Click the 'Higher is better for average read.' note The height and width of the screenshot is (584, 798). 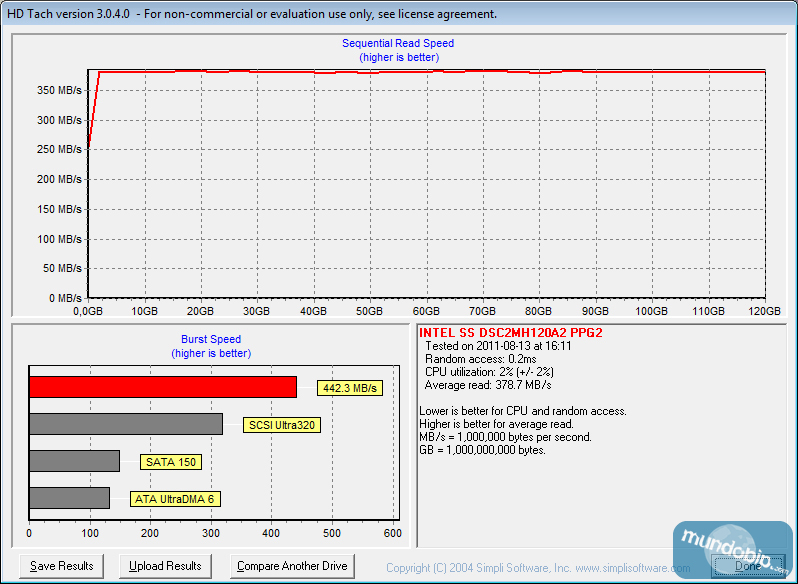496,424
